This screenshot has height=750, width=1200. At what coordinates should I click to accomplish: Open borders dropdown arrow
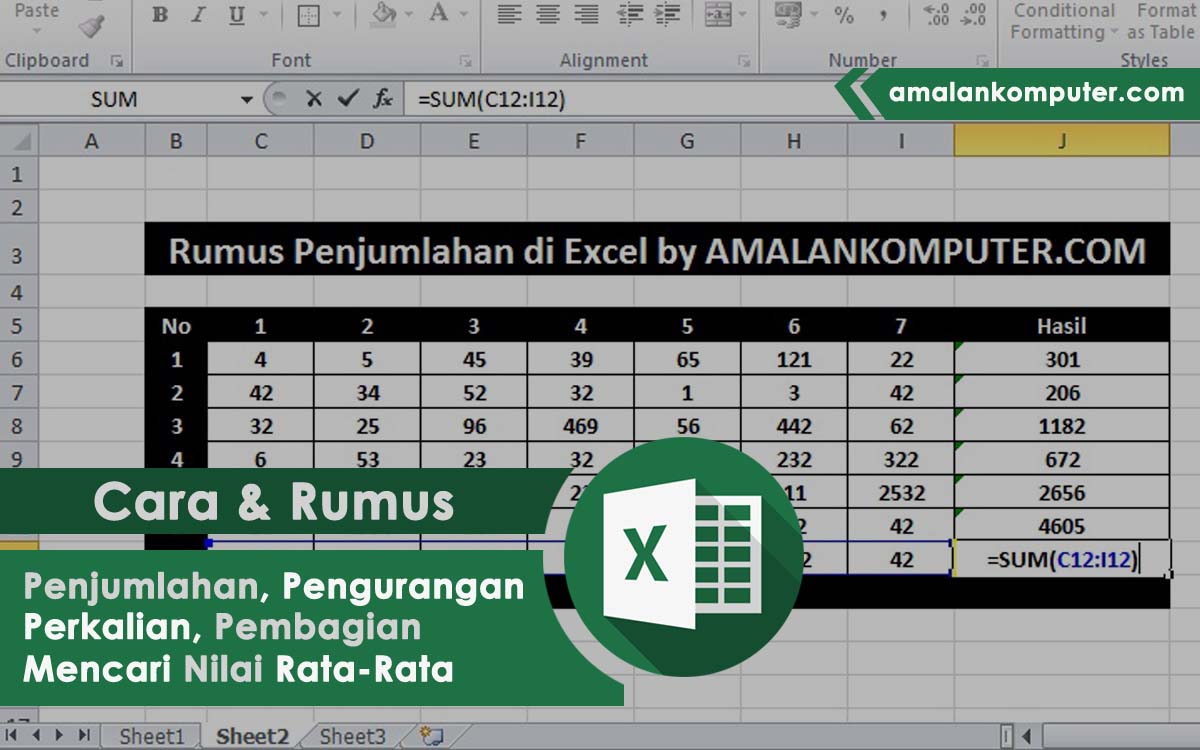(338, 15)
